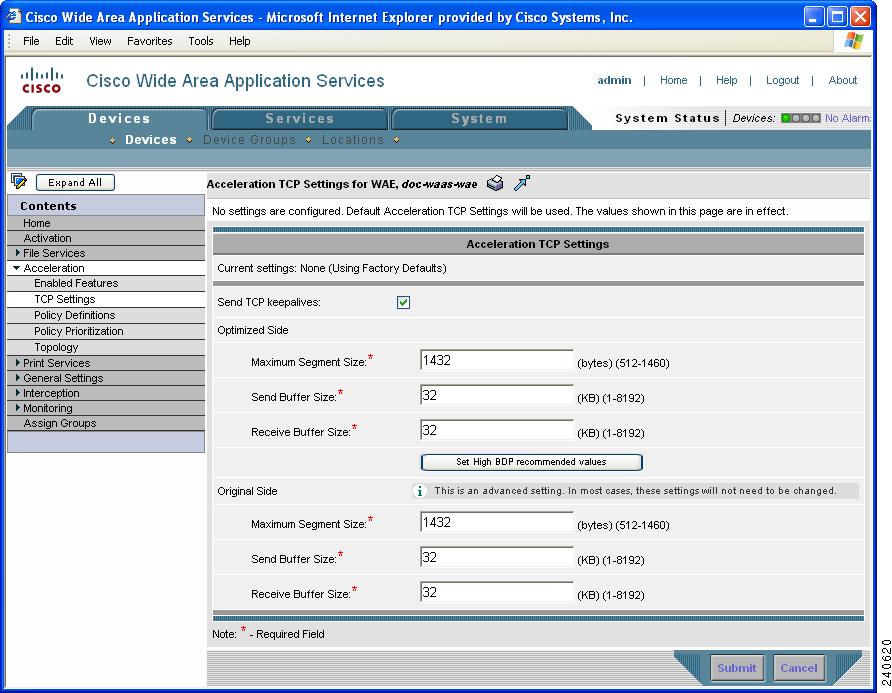The width and height of the screenshot is (892, 693).
Task: Select the Locations sub-tab
Action: (353, 140)
